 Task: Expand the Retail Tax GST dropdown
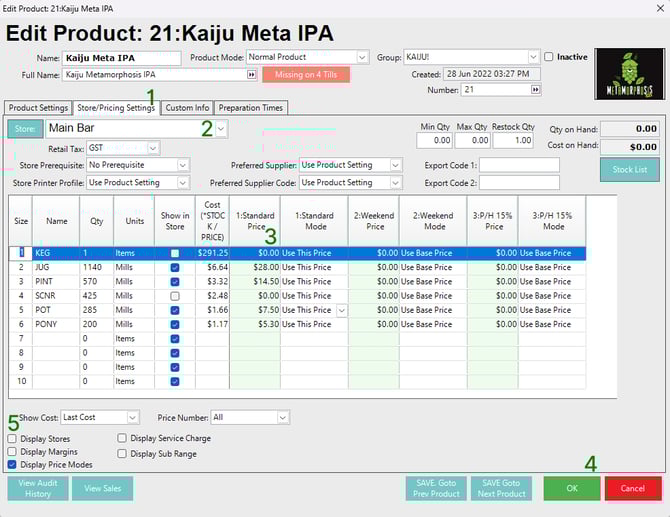point(153,148)
